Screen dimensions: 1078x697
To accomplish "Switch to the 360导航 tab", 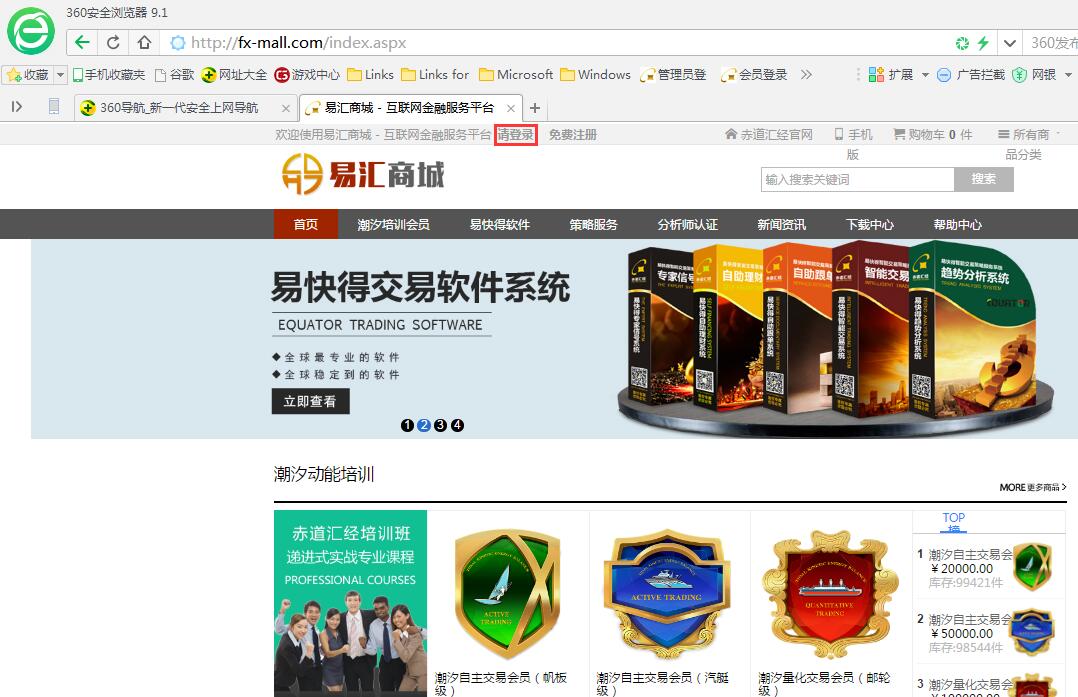I will (186, 108).
